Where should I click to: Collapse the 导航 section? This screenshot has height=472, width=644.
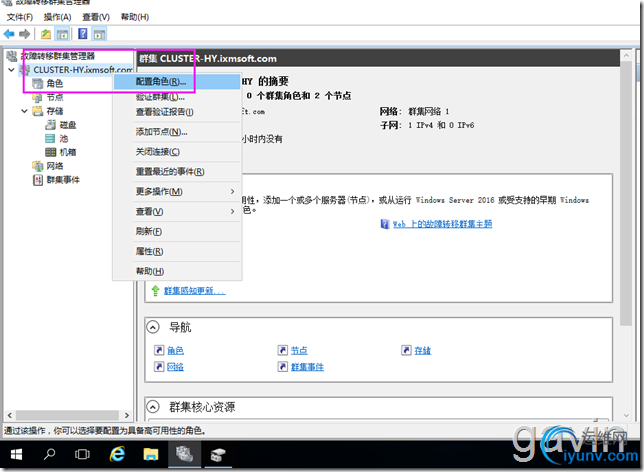(x=153, y=327)
